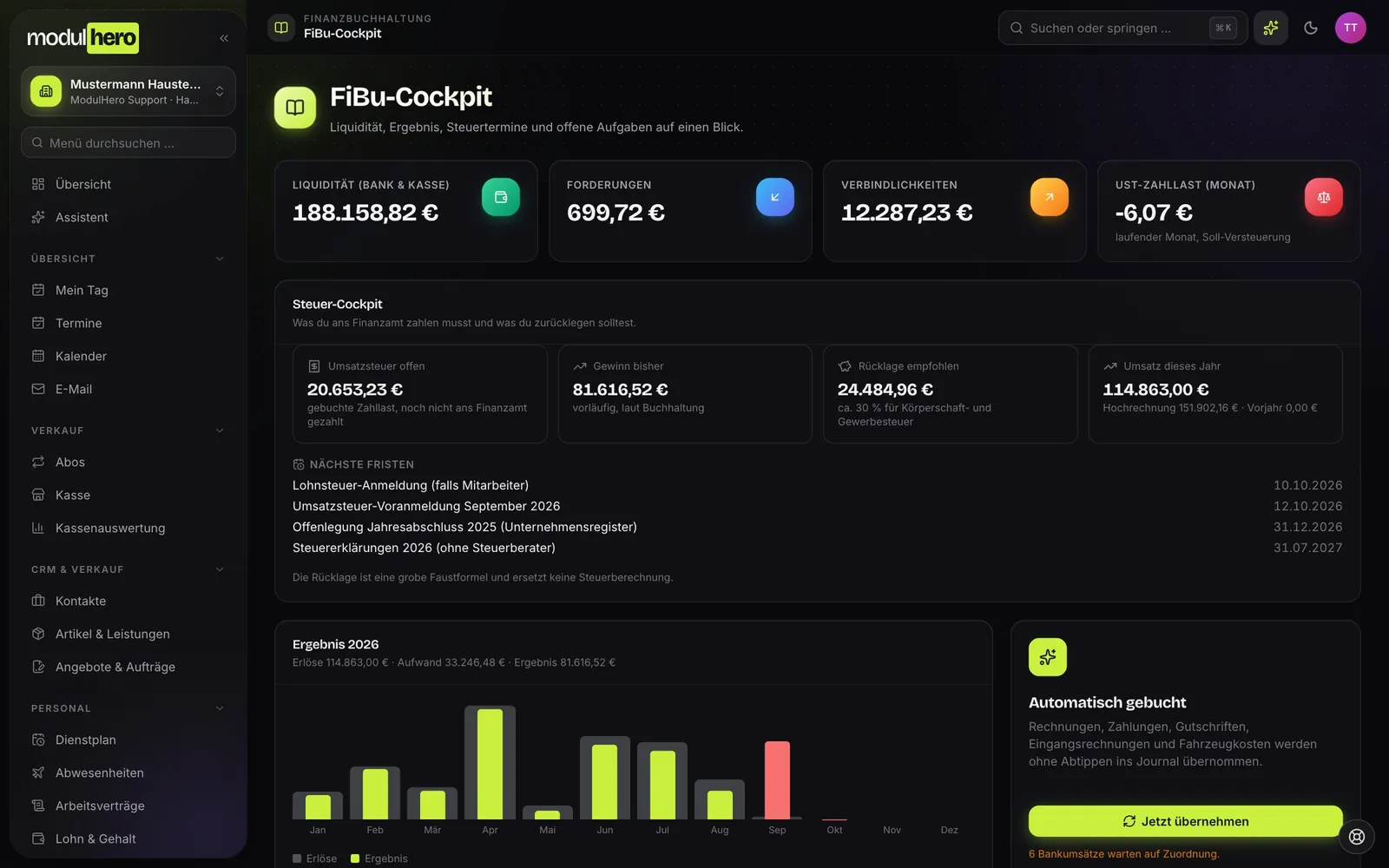Click the red September bar in chart
Viewport: 1389px width, 868px height.
coord(777,779)
